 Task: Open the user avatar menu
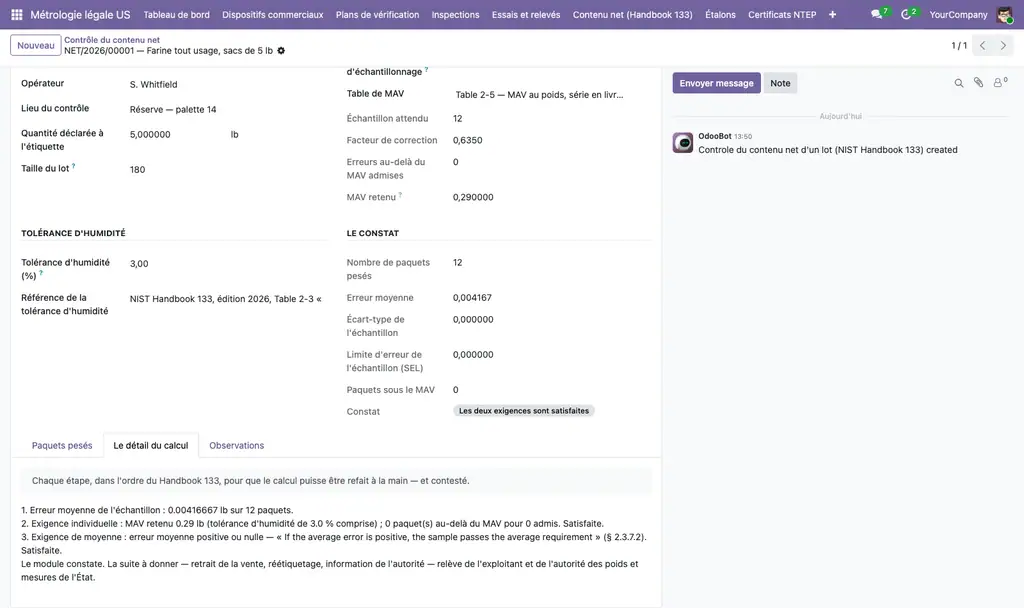coord(1004,14)
